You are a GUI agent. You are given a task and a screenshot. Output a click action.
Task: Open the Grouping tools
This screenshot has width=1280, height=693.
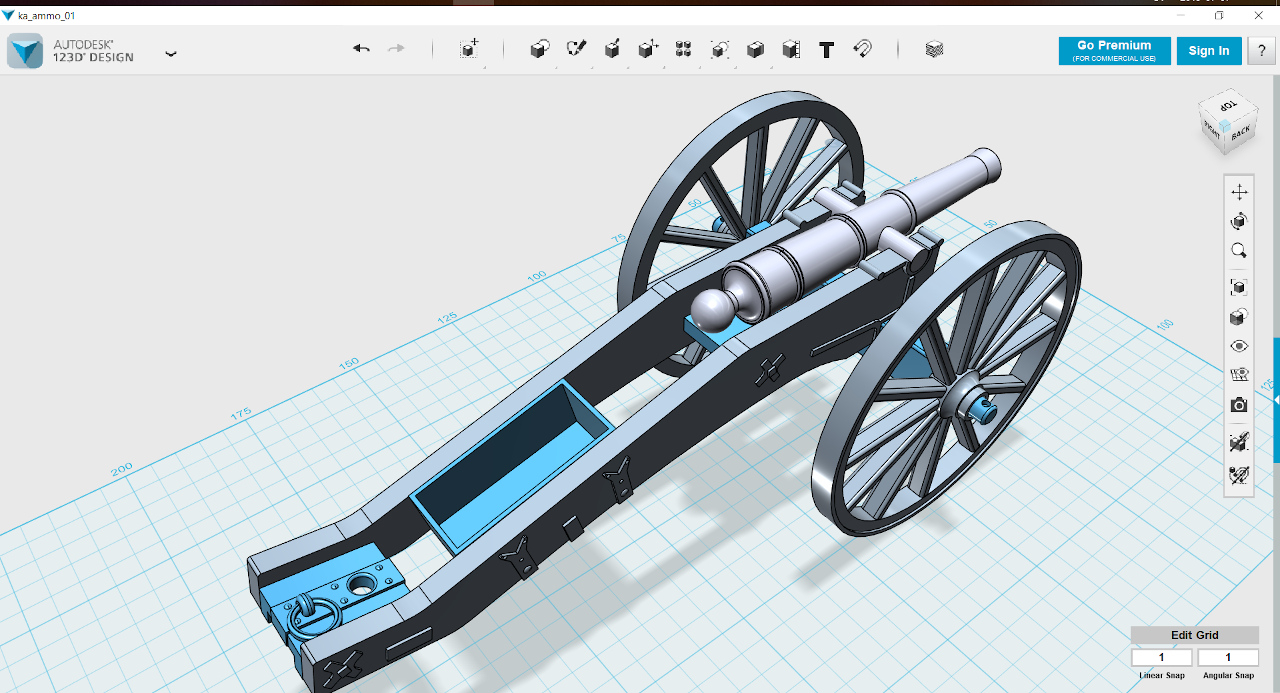point(720,49)
